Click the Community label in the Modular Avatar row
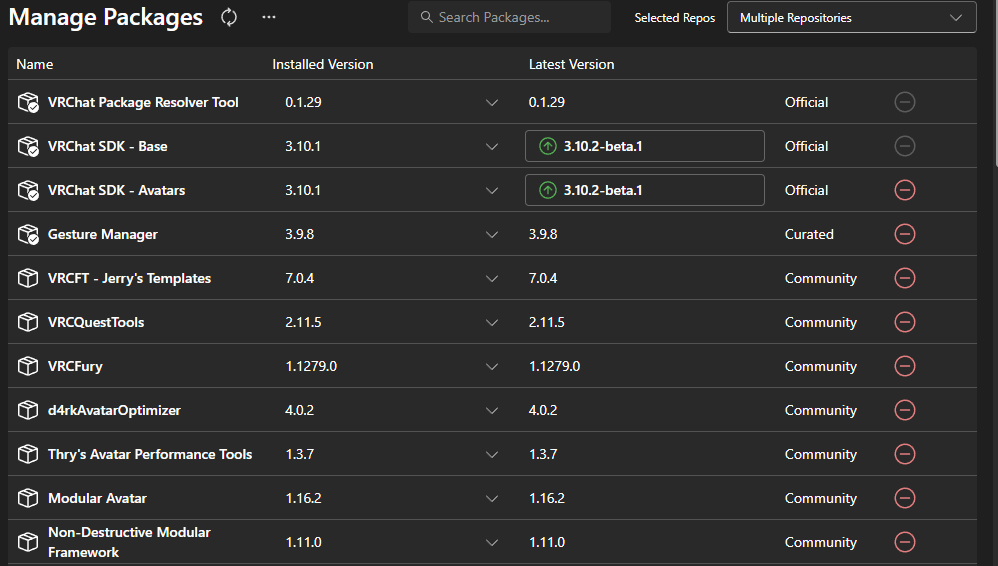Screen dimensions: 998x566 (820, 498)
